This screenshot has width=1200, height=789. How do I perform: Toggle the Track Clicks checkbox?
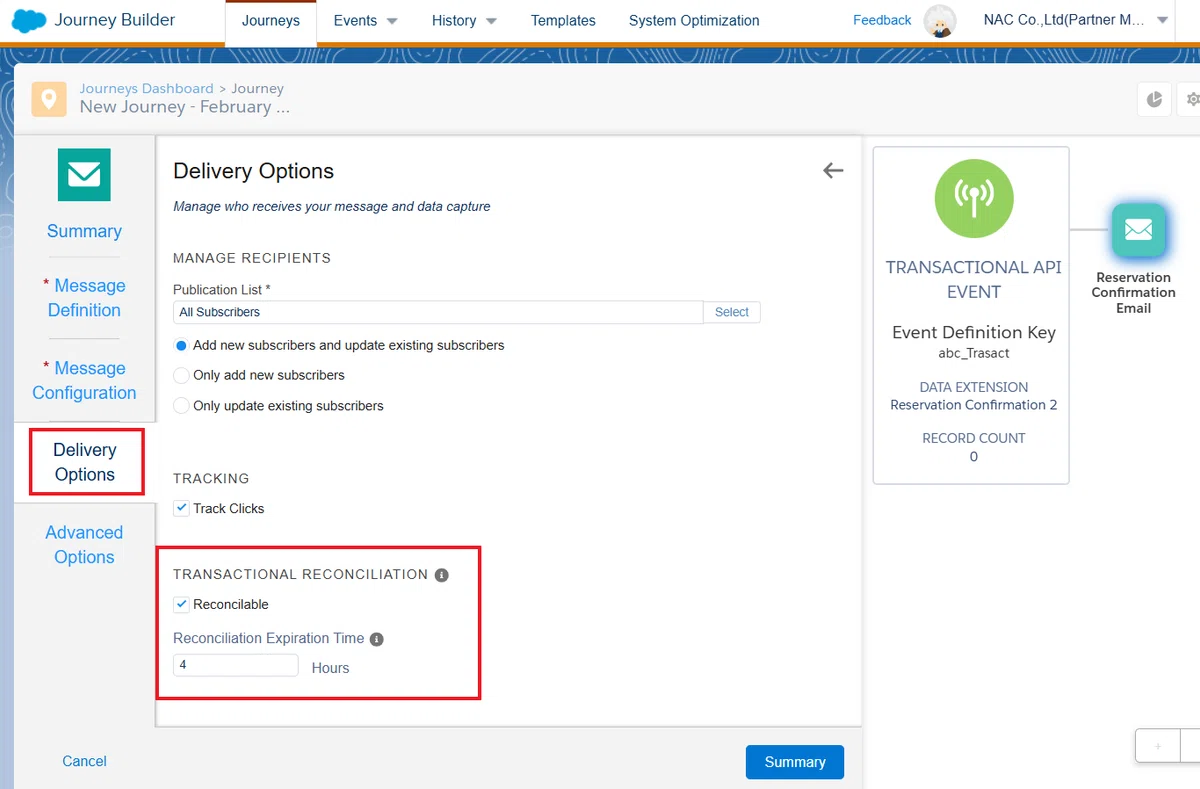pyautogui.click(x=181, y=508)
